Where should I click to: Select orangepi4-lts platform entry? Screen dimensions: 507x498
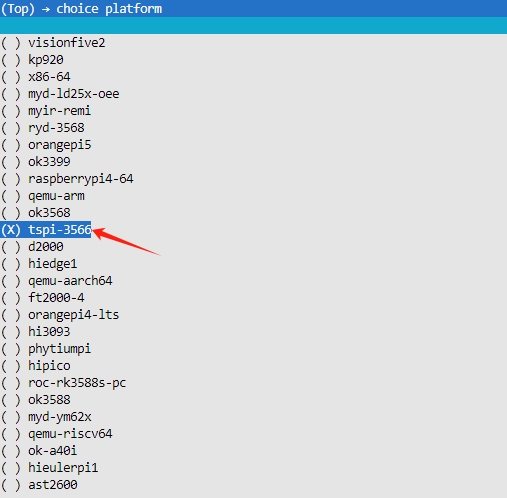point(60,315)
